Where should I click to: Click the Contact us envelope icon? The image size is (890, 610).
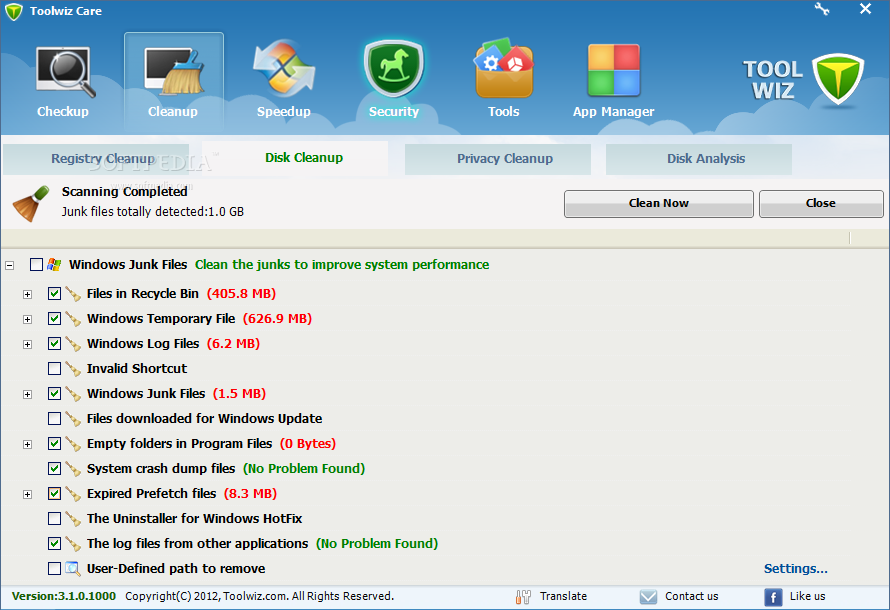[x=648, y=596]
